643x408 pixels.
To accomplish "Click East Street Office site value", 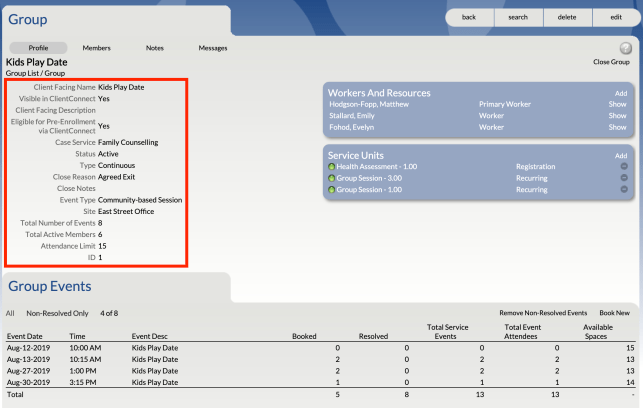I will tap(126, 212).
